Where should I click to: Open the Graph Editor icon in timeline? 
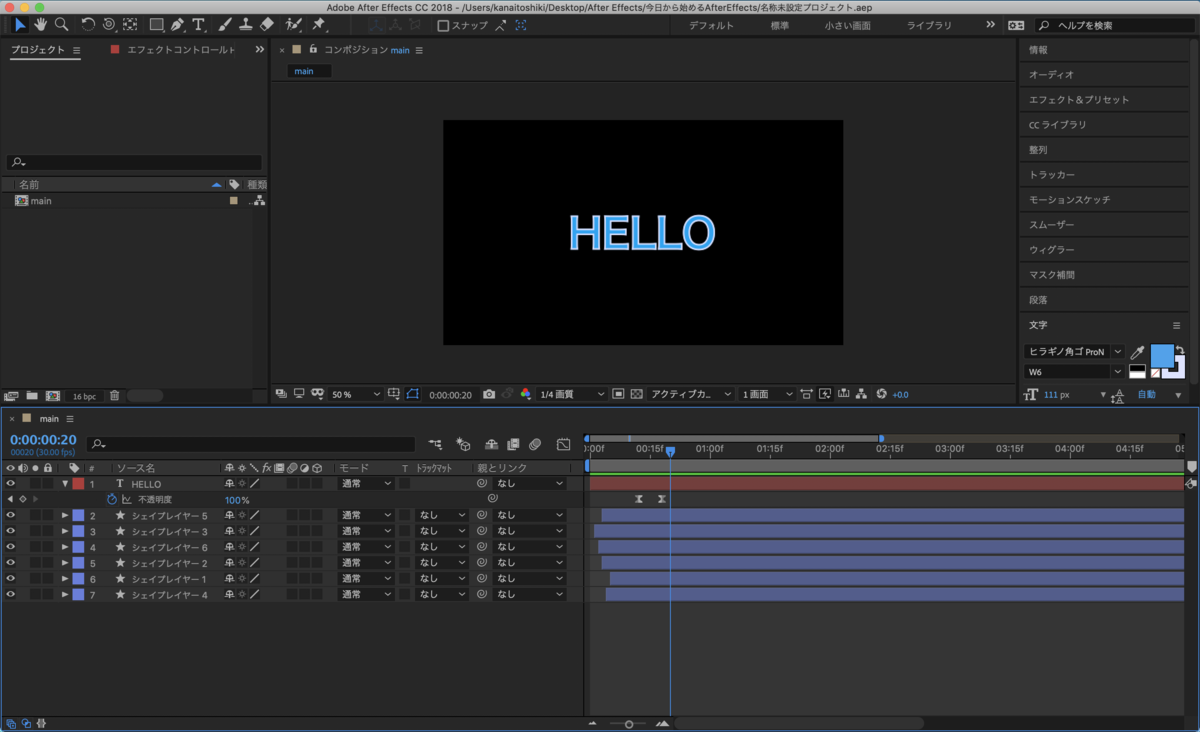pyautogui.click(x=563, y=444)
